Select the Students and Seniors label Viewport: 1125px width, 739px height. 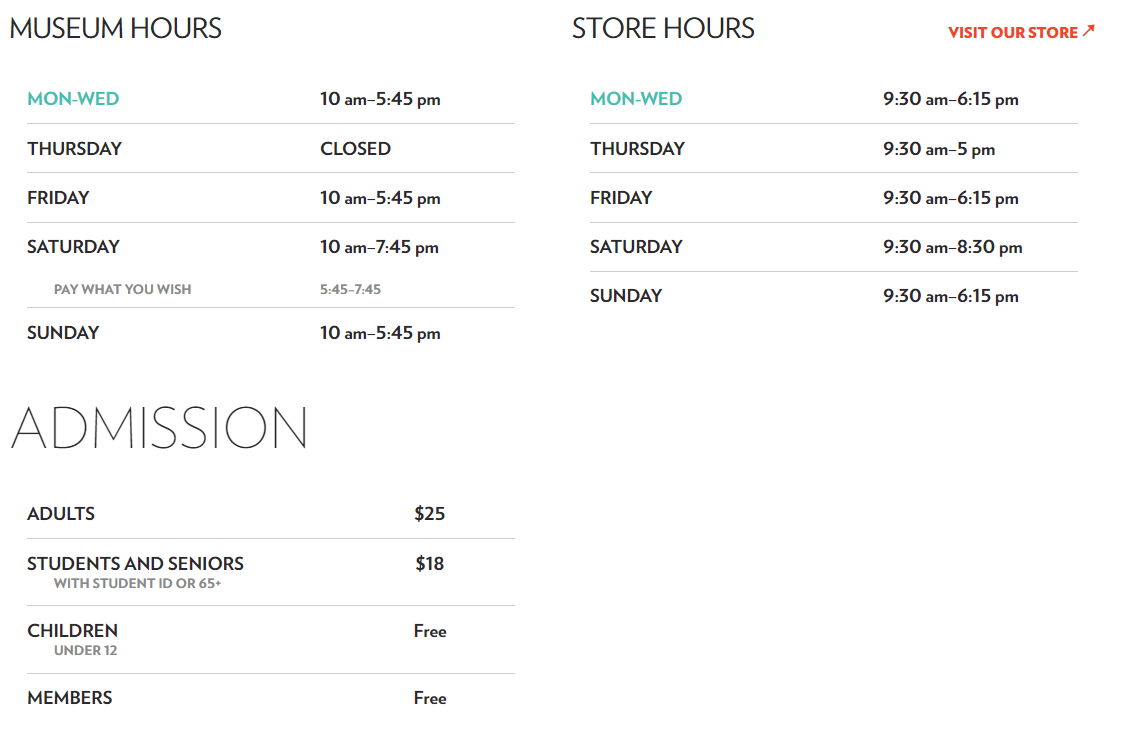(136, 563)
